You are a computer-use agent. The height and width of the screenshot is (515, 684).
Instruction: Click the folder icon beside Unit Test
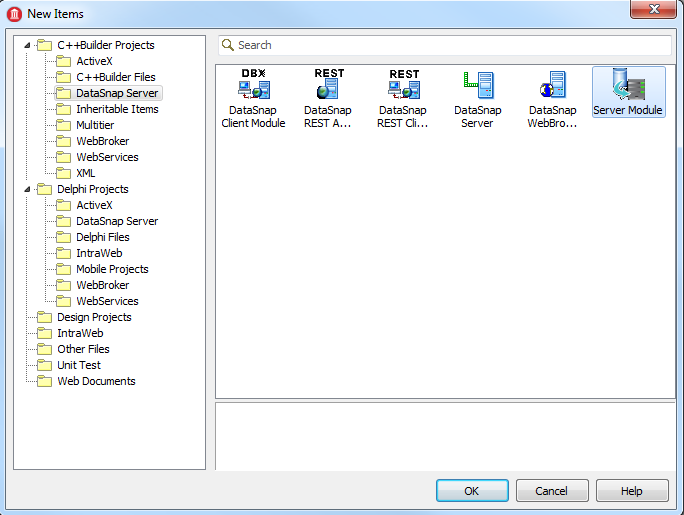[44, 365]
